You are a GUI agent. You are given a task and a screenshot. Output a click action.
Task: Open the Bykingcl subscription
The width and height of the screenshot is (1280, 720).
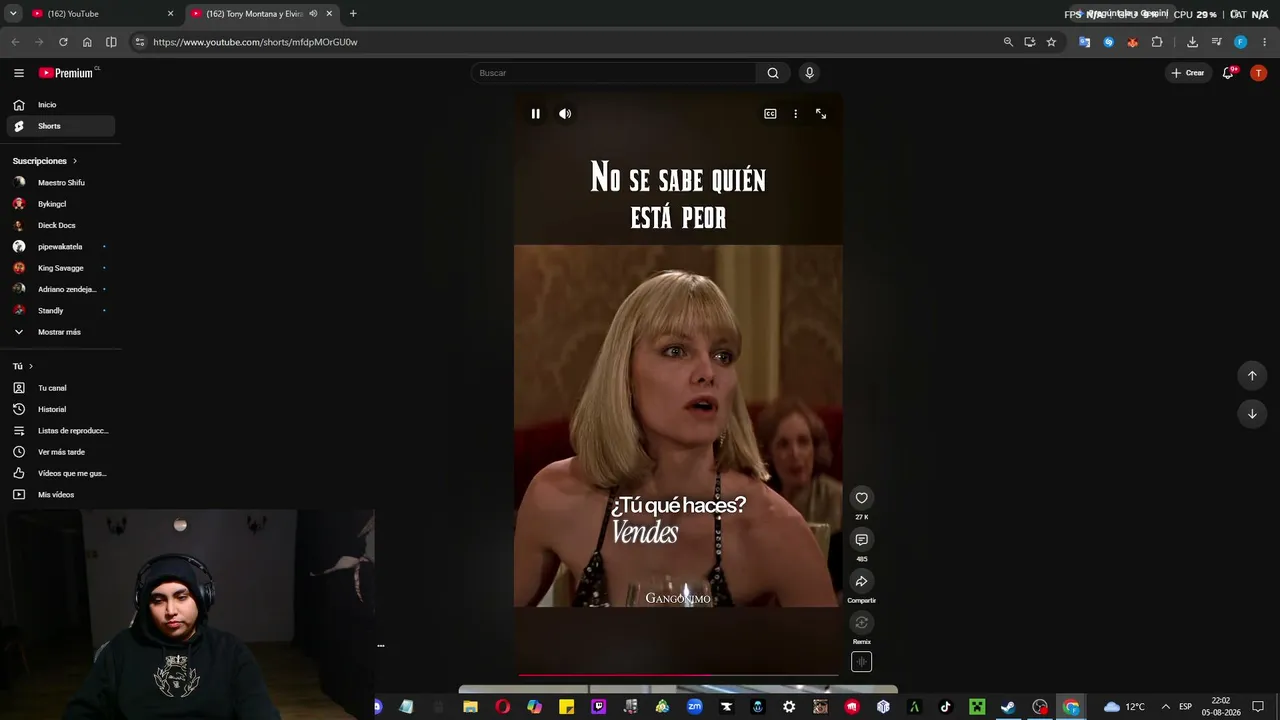pos(61,204)
